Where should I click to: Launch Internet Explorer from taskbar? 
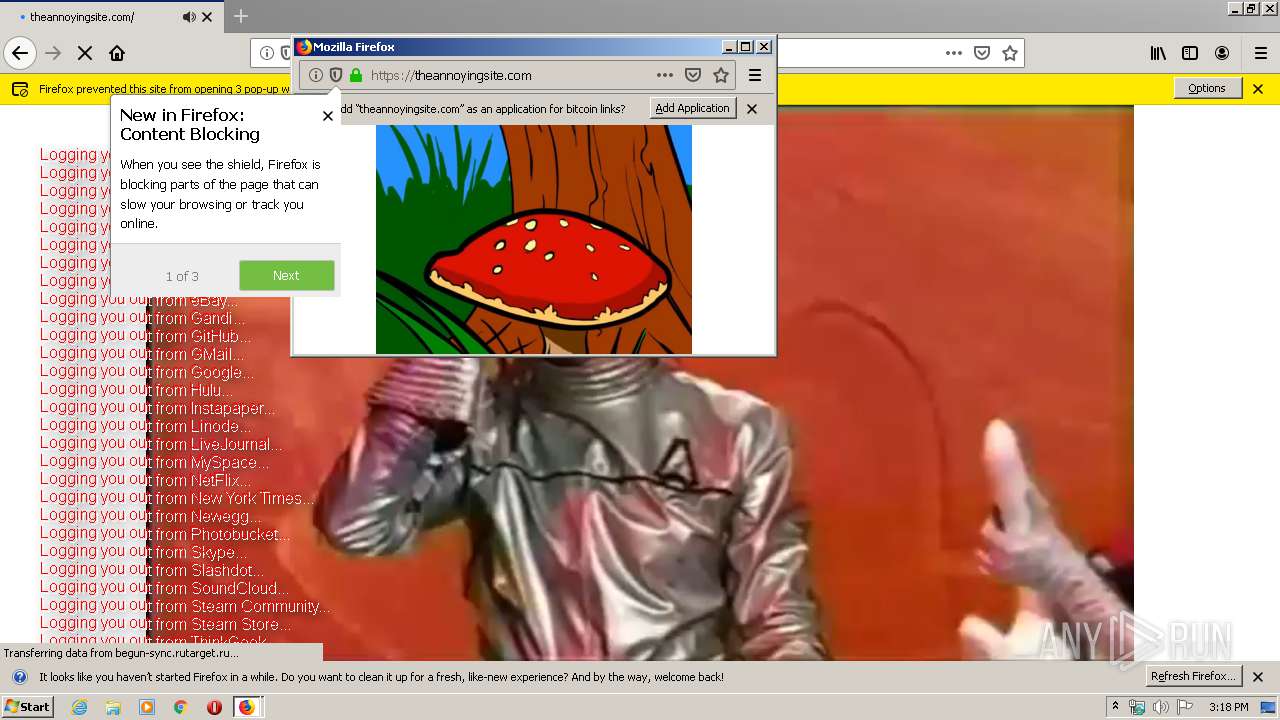click(79, 707)
